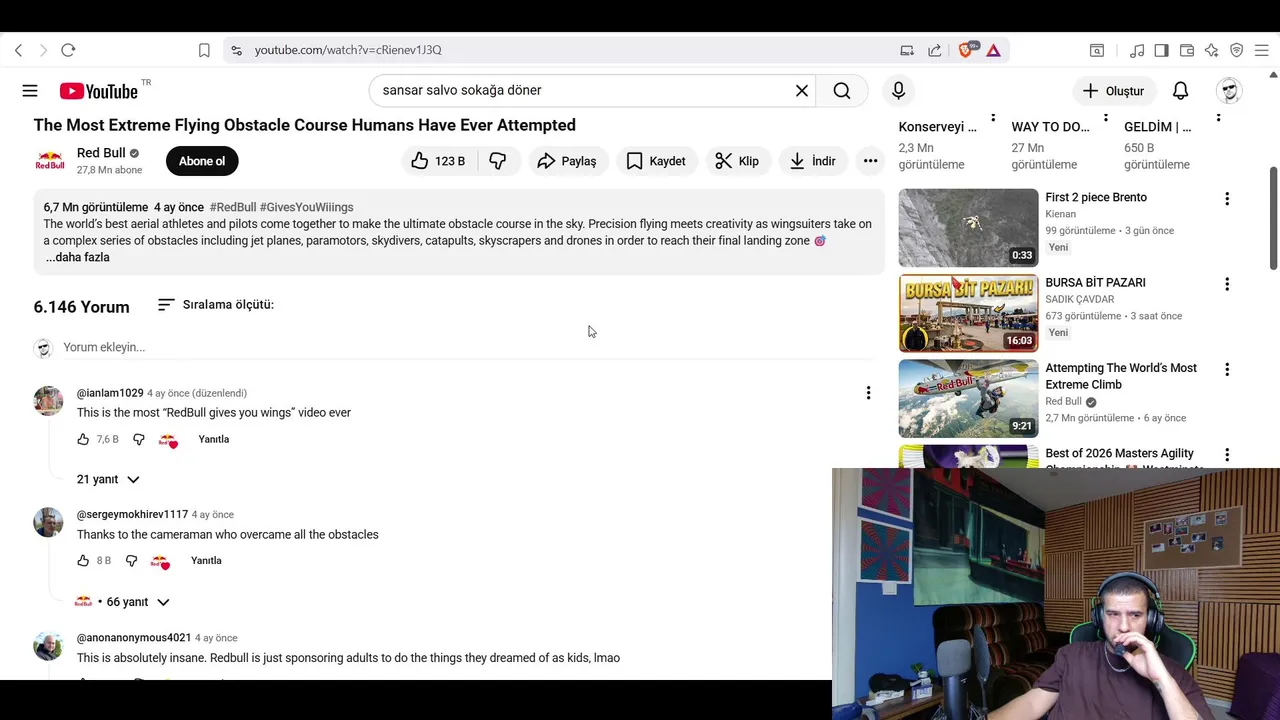Dislike the comment by @sergeymokhirev1117
Screen dimensions: 1280x720
pyautogui.click(x=131, y=561)
